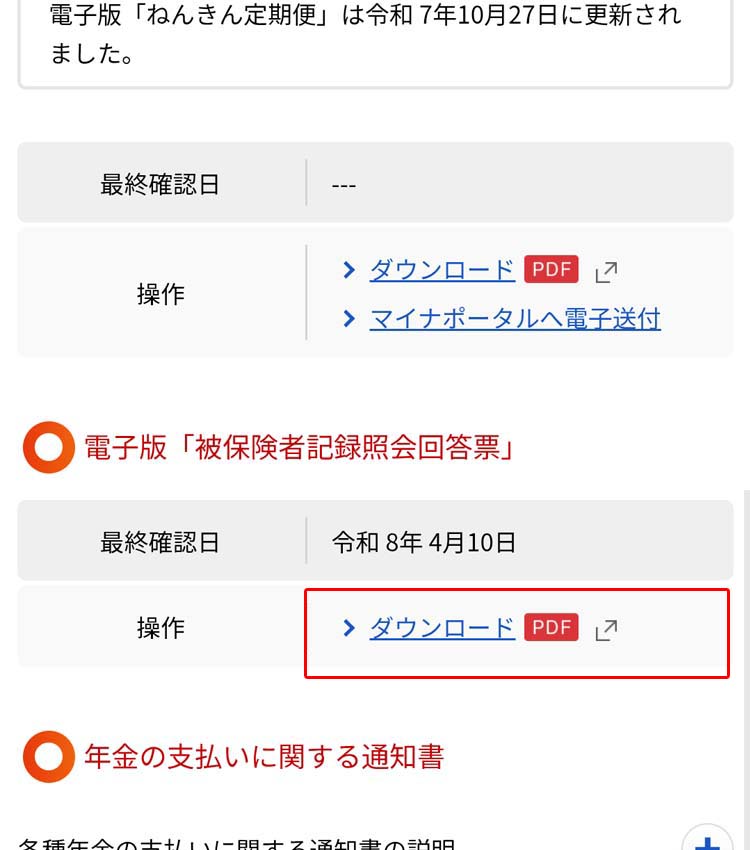This screenshot has width=750, height=850.
Task: Click external-link icon above マイナポータルへ電子送付 row
Action: tap(606, 270)
